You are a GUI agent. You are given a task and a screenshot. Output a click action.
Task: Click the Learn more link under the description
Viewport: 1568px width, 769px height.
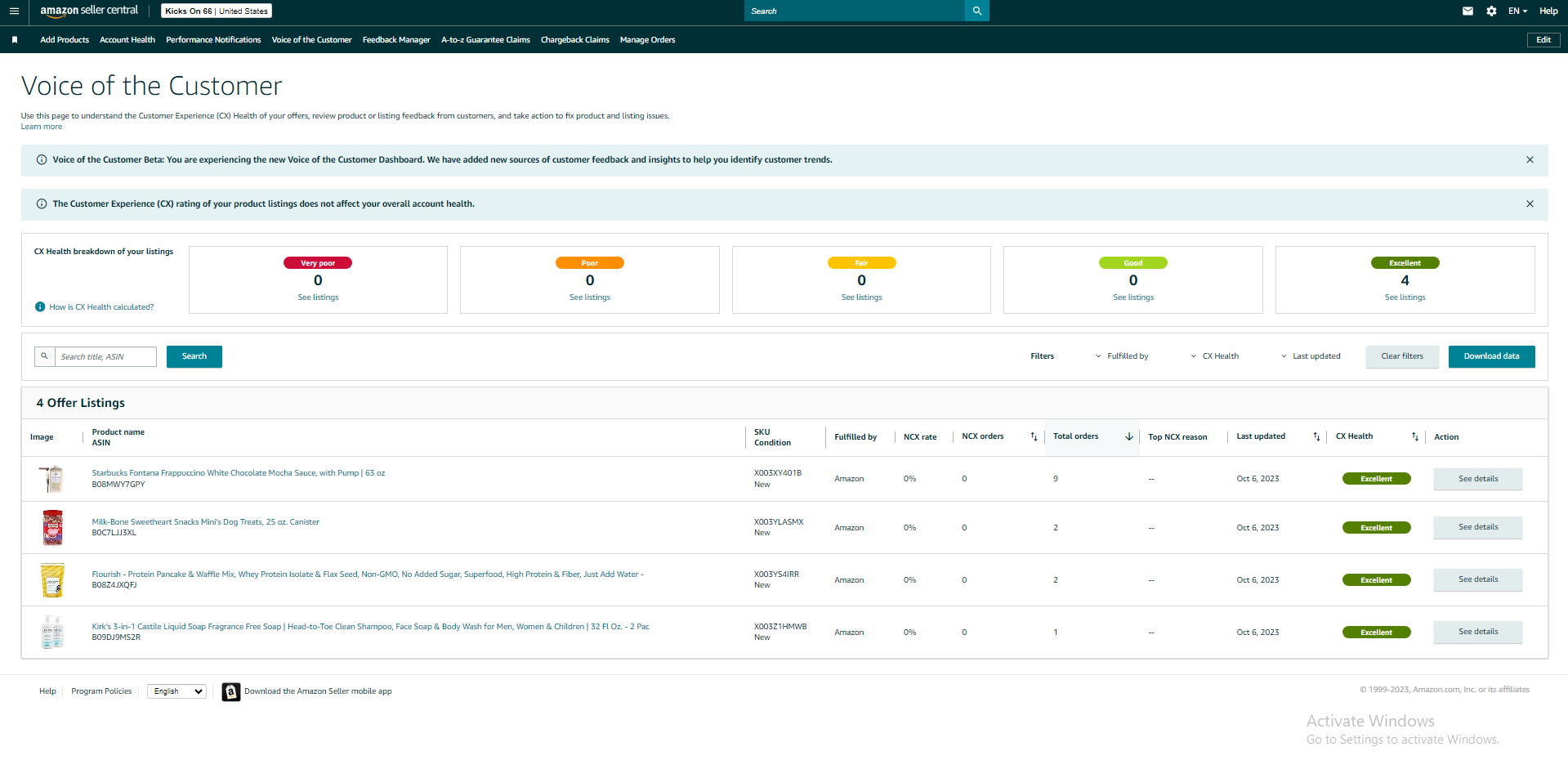click(42, 127)
